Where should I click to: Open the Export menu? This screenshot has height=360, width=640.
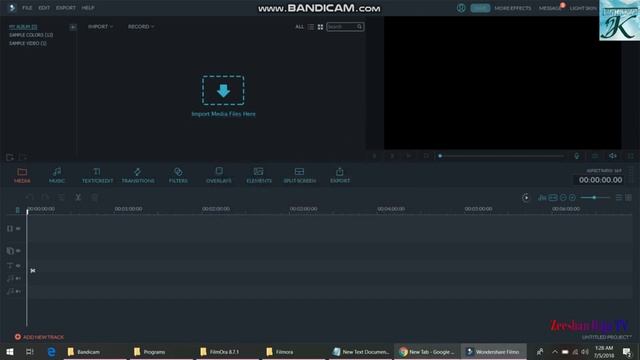pos(66,8)
